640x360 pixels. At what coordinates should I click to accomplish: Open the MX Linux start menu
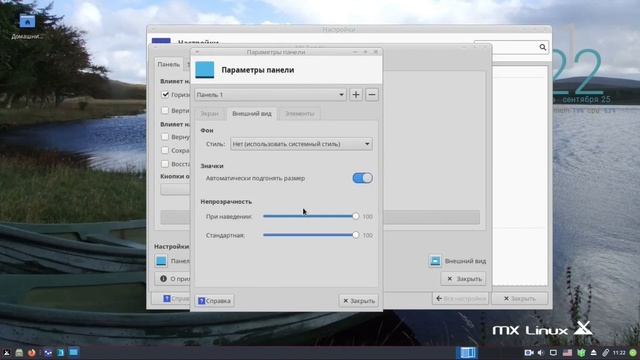[7, 353]
